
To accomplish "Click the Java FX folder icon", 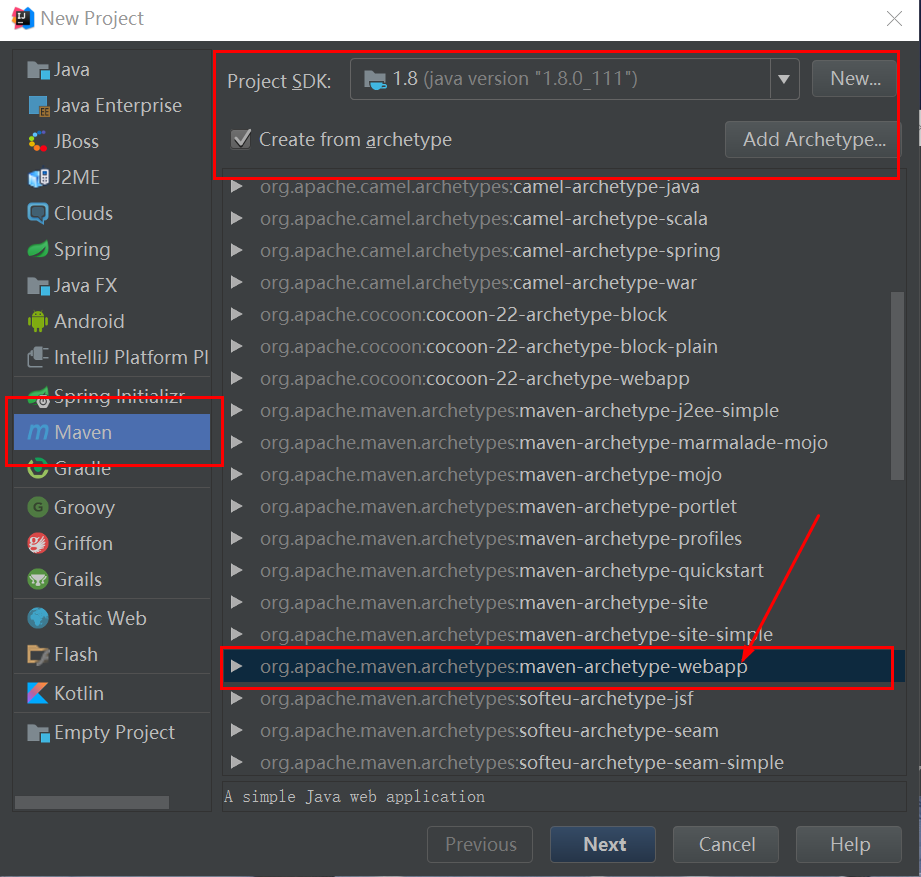I will pyautogui.click(x=39, y=286).
